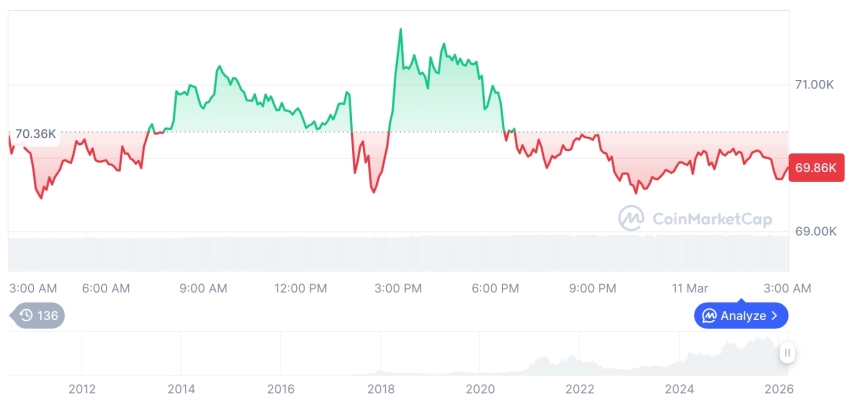Screen dimensions: 860x401
Task: Open the Analyze chart button
Action: pyautogui.click(x=741, y=316)
